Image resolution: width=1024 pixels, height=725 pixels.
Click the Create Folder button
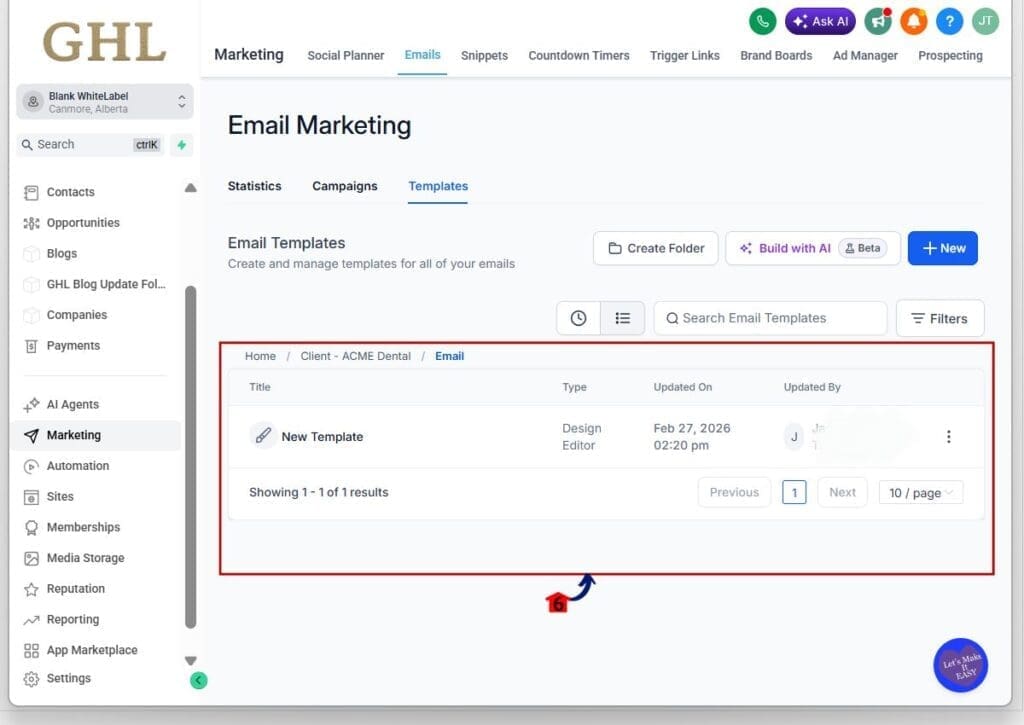pos(655,248)
